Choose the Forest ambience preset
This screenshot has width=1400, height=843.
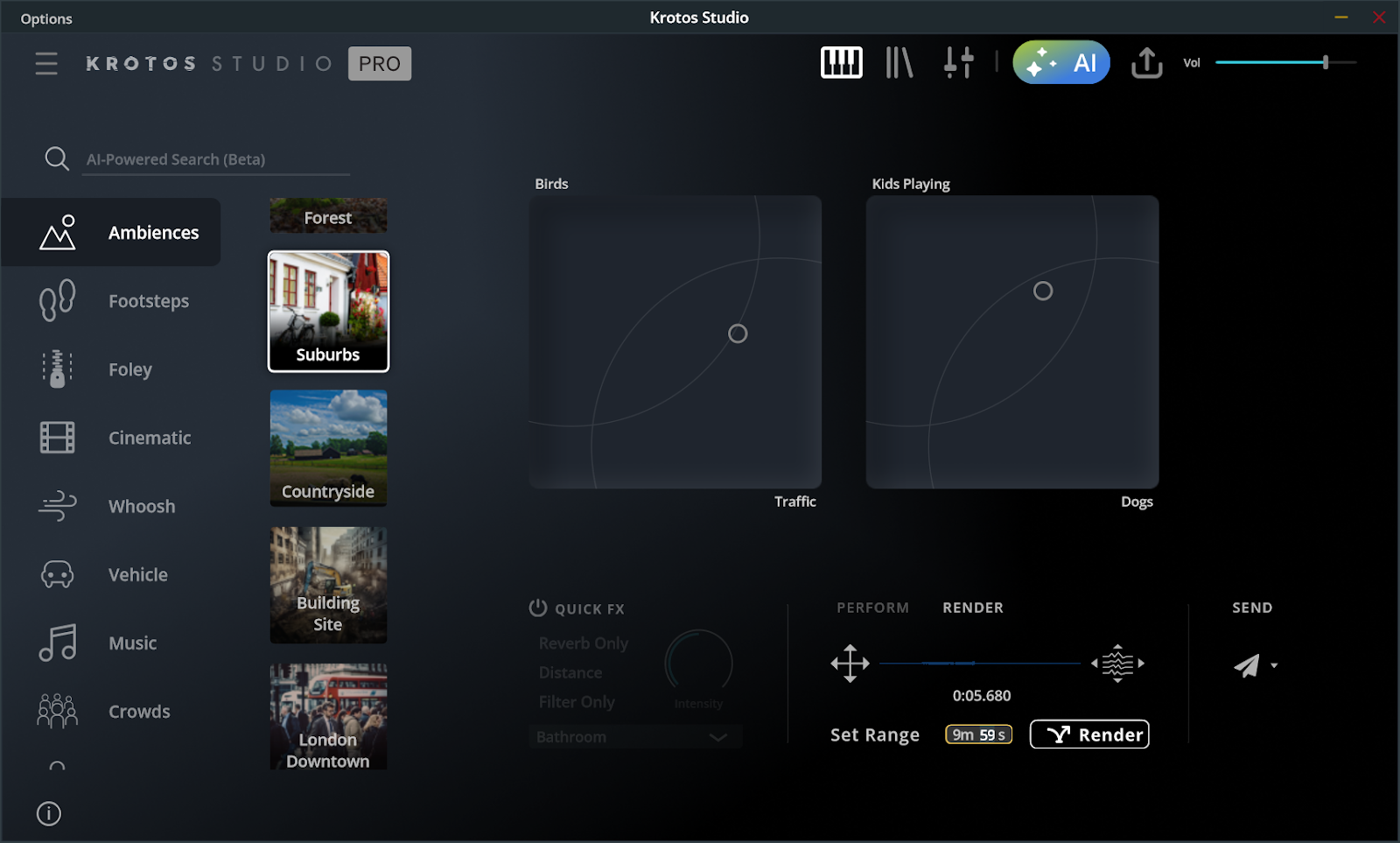[328, 215]
